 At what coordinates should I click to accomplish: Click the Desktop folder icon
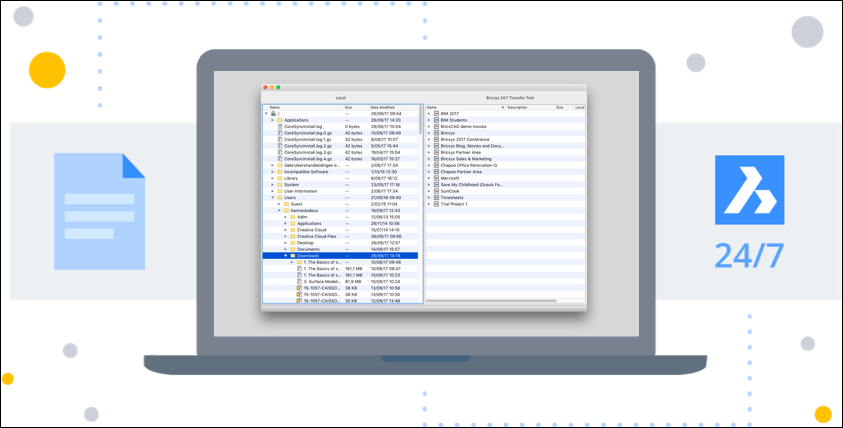click(x=292, y=242)
